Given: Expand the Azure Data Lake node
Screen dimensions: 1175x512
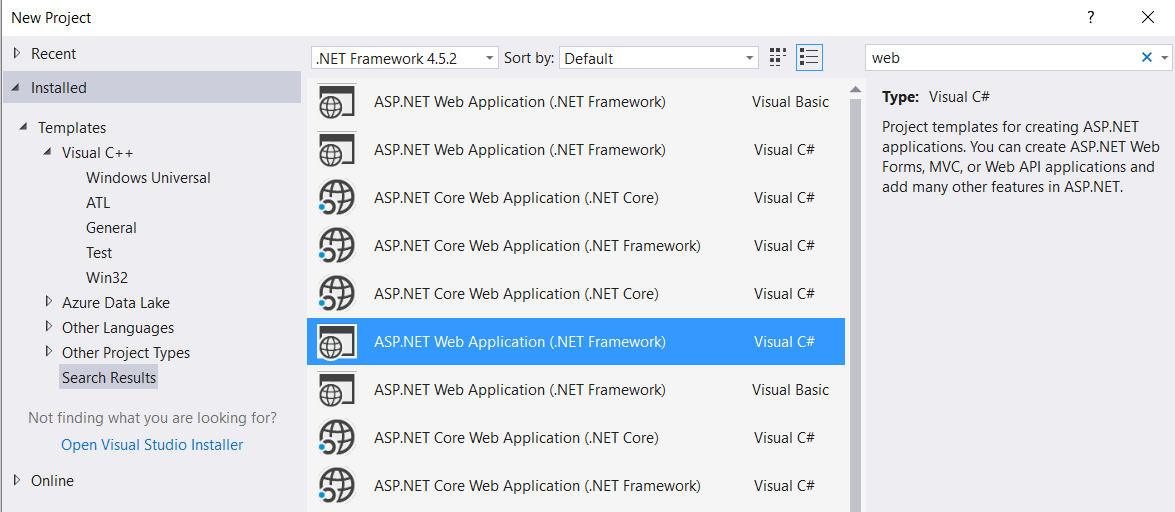Looking at the screenshot, I should point(49,303).
